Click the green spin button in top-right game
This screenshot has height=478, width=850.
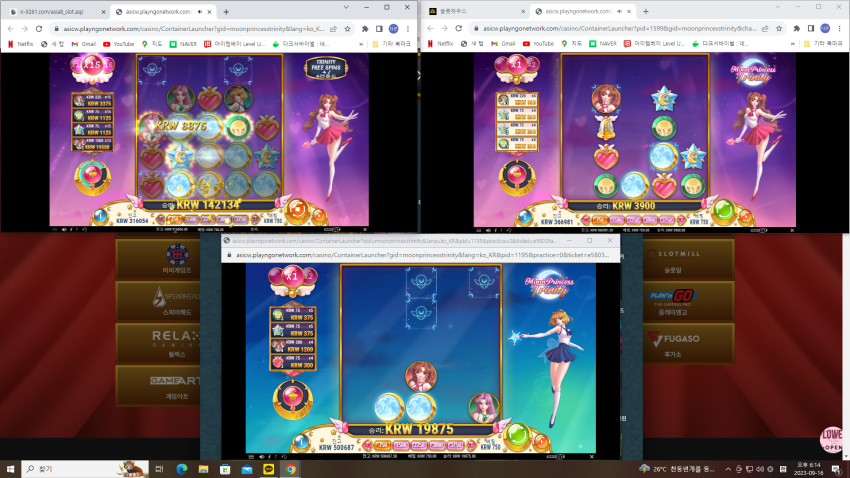(x=723, y=210)
